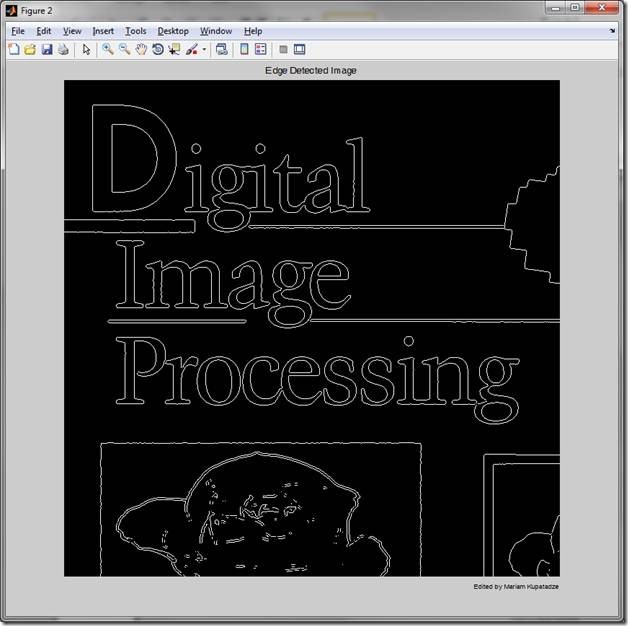Enable the Rotate 3D tool
The width and height of the screenshot is (628, 626).
[x=158, y=49]
